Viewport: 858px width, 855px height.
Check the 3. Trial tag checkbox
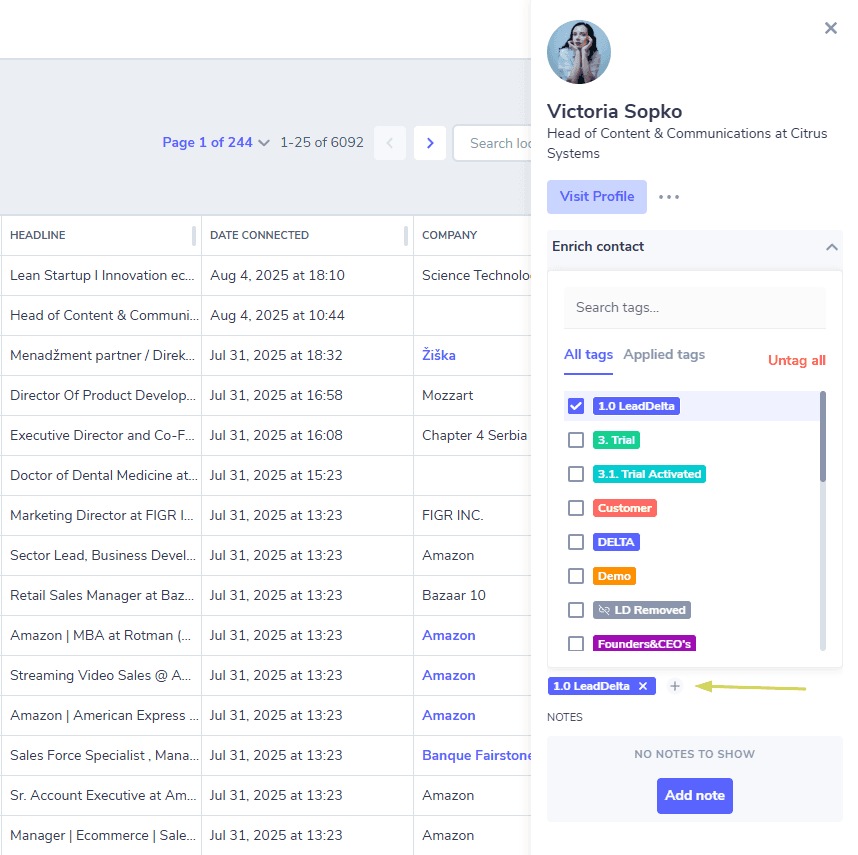576,440
